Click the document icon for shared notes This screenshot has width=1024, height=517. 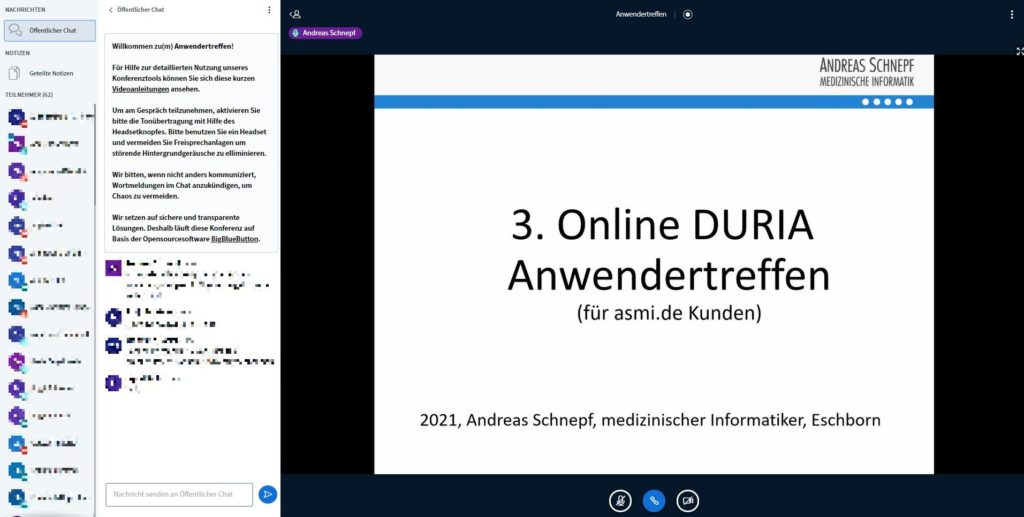(14, 74)
